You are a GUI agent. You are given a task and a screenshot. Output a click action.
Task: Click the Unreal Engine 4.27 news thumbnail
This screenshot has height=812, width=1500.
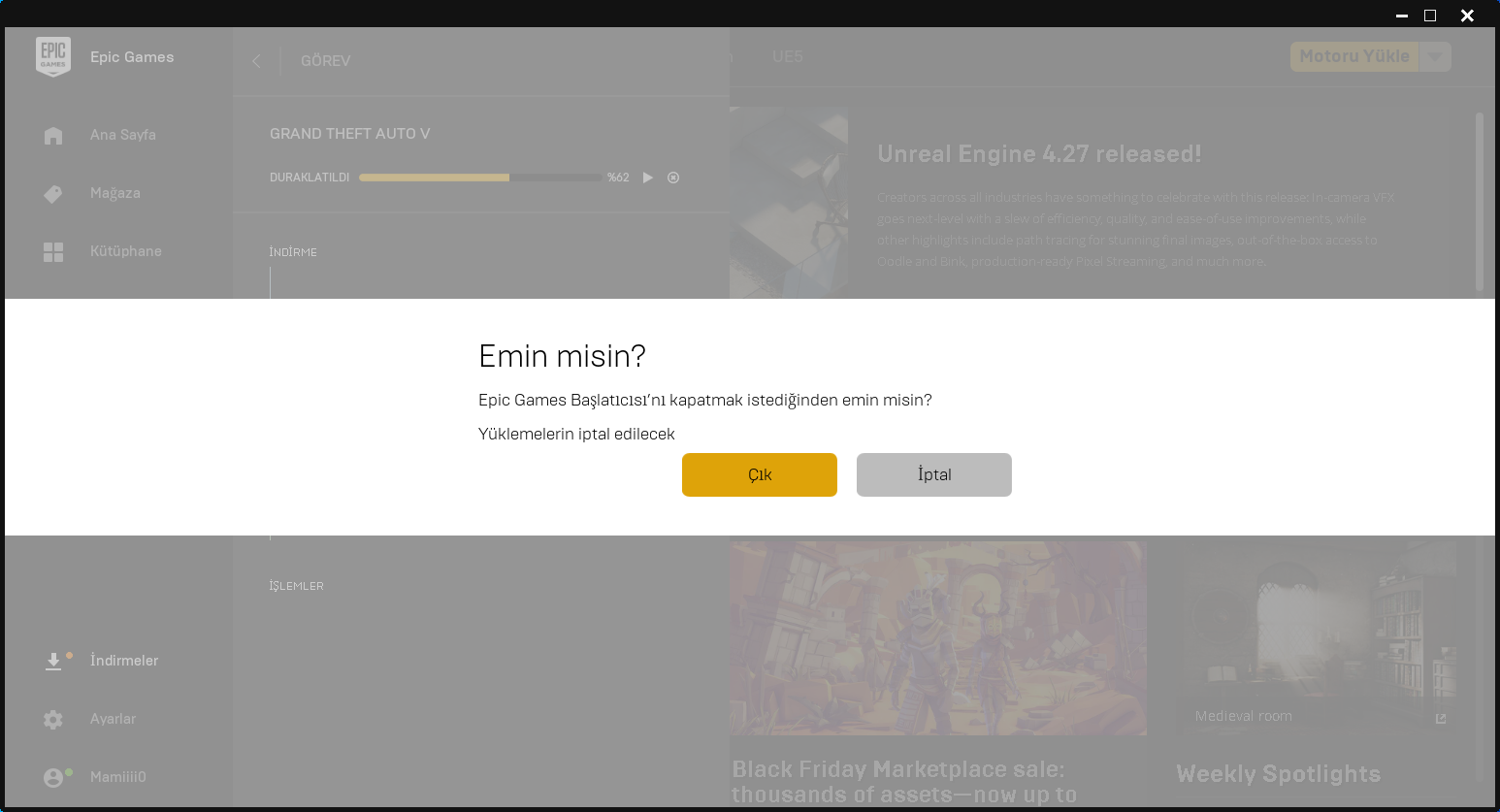tap(789, 203)
